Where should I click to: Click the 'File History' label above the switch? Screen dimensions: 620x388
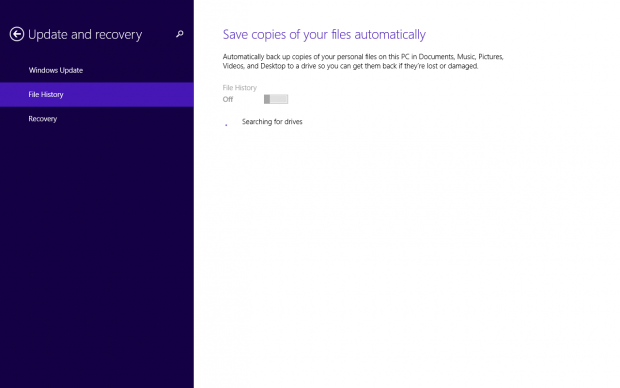tap(240, 87)
